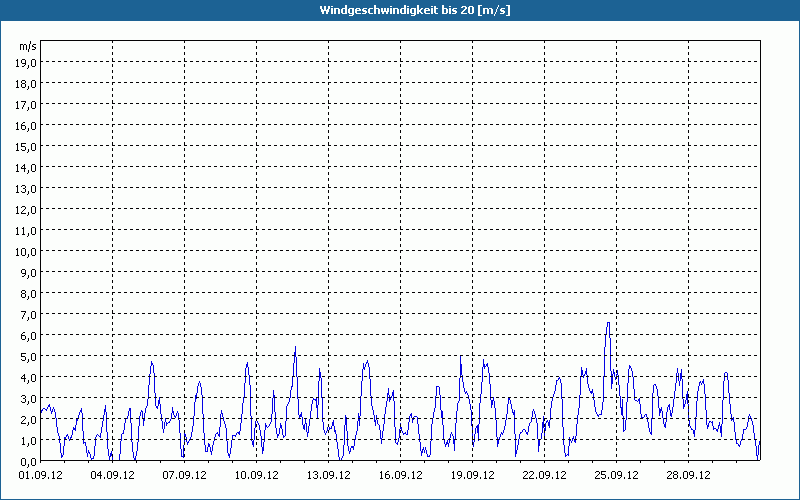Select the 0,0 y-axis value
This screenshot has height=500, width=800.
click(x=28, y=462)
